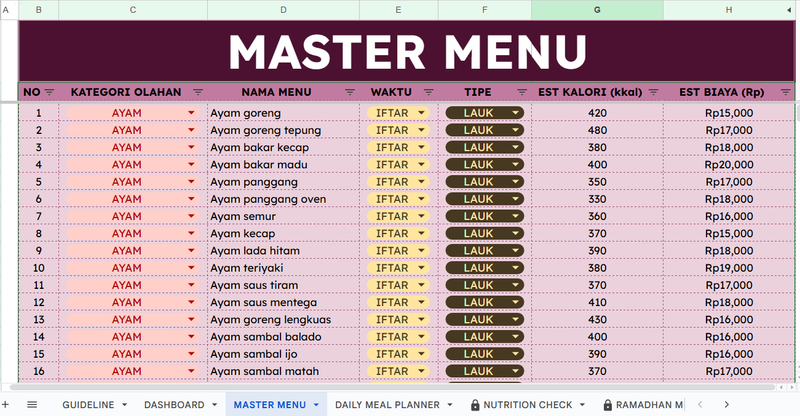Open IFTAR dropdown for Ayam goreng tepung

click(x=421, y=130)
